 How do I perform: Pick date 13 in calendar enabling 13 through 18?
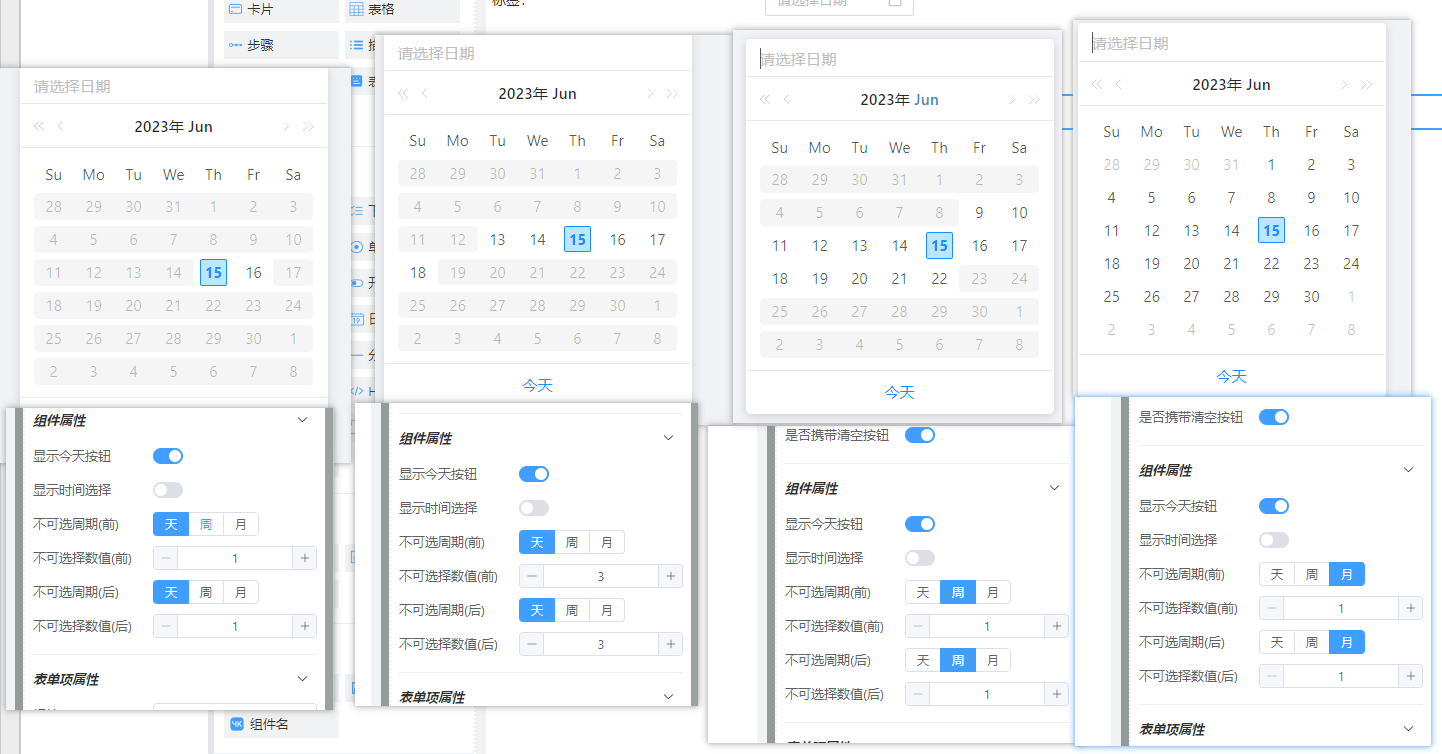[x=497, y=239]
